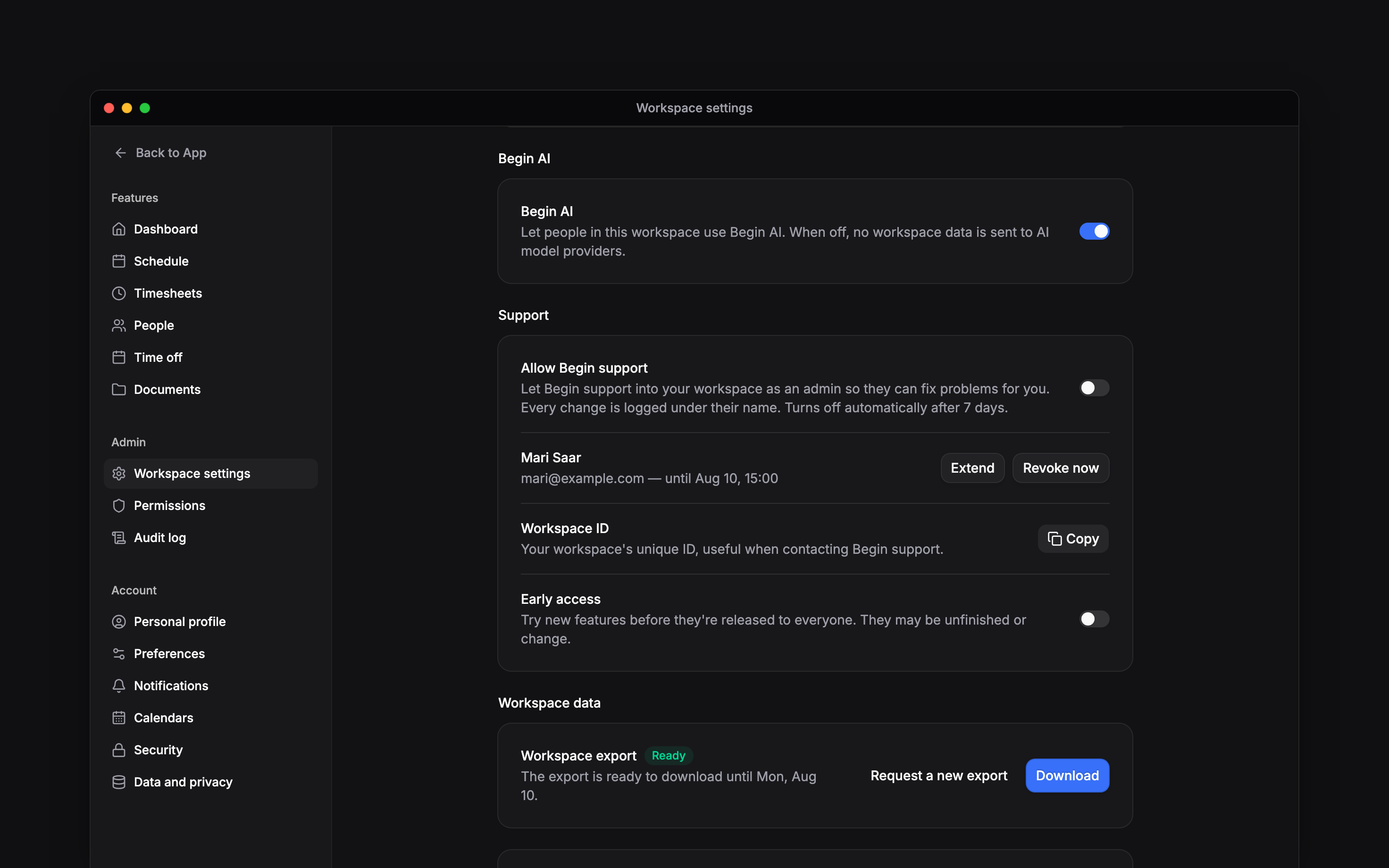Click the Schedule calendar icon
The height and width of the screenshot is (868, 1389).
[119, 261]
